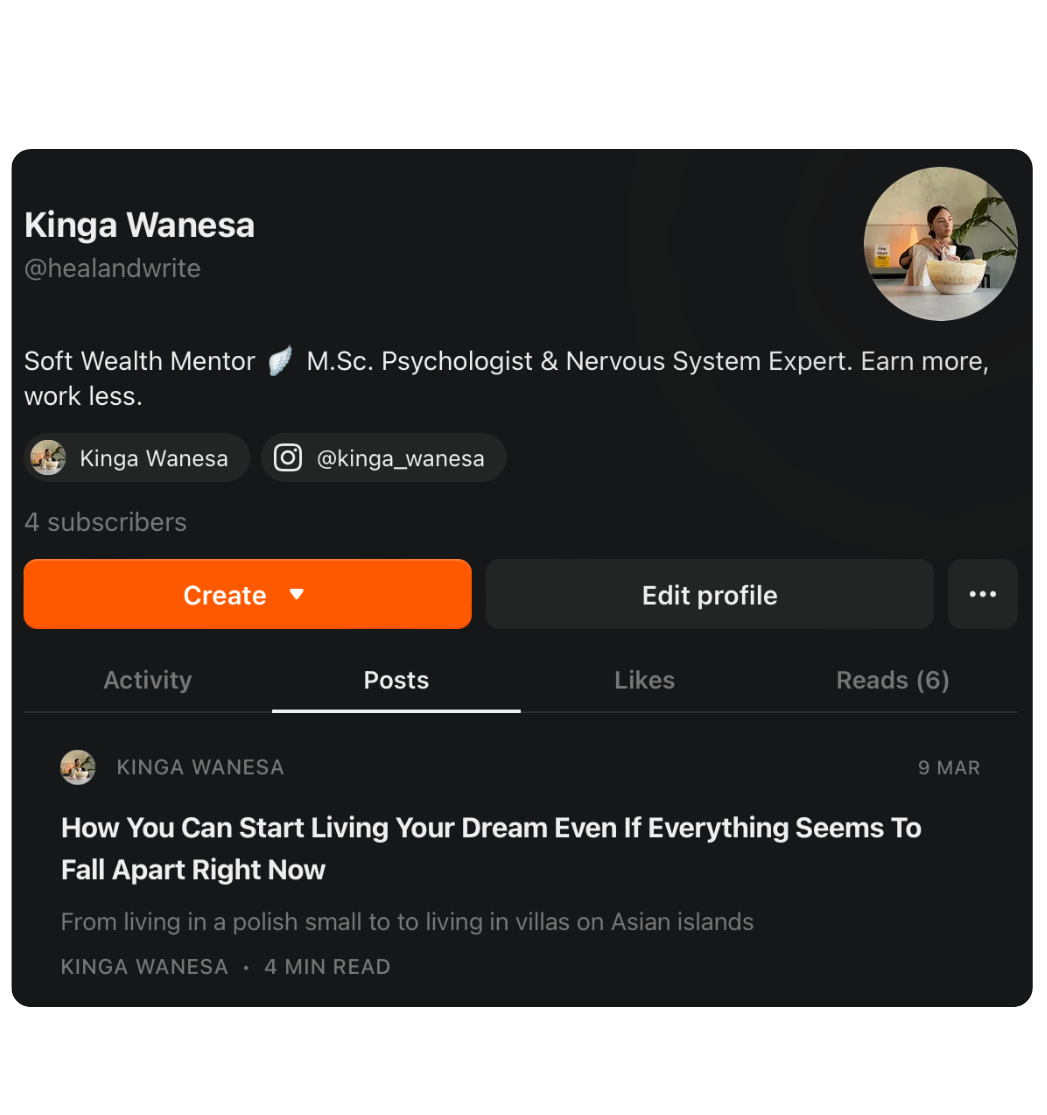Click the KINGA WANESA author name above post
The height and width of the screenshot is (1115, 1047).
(201, 767)
